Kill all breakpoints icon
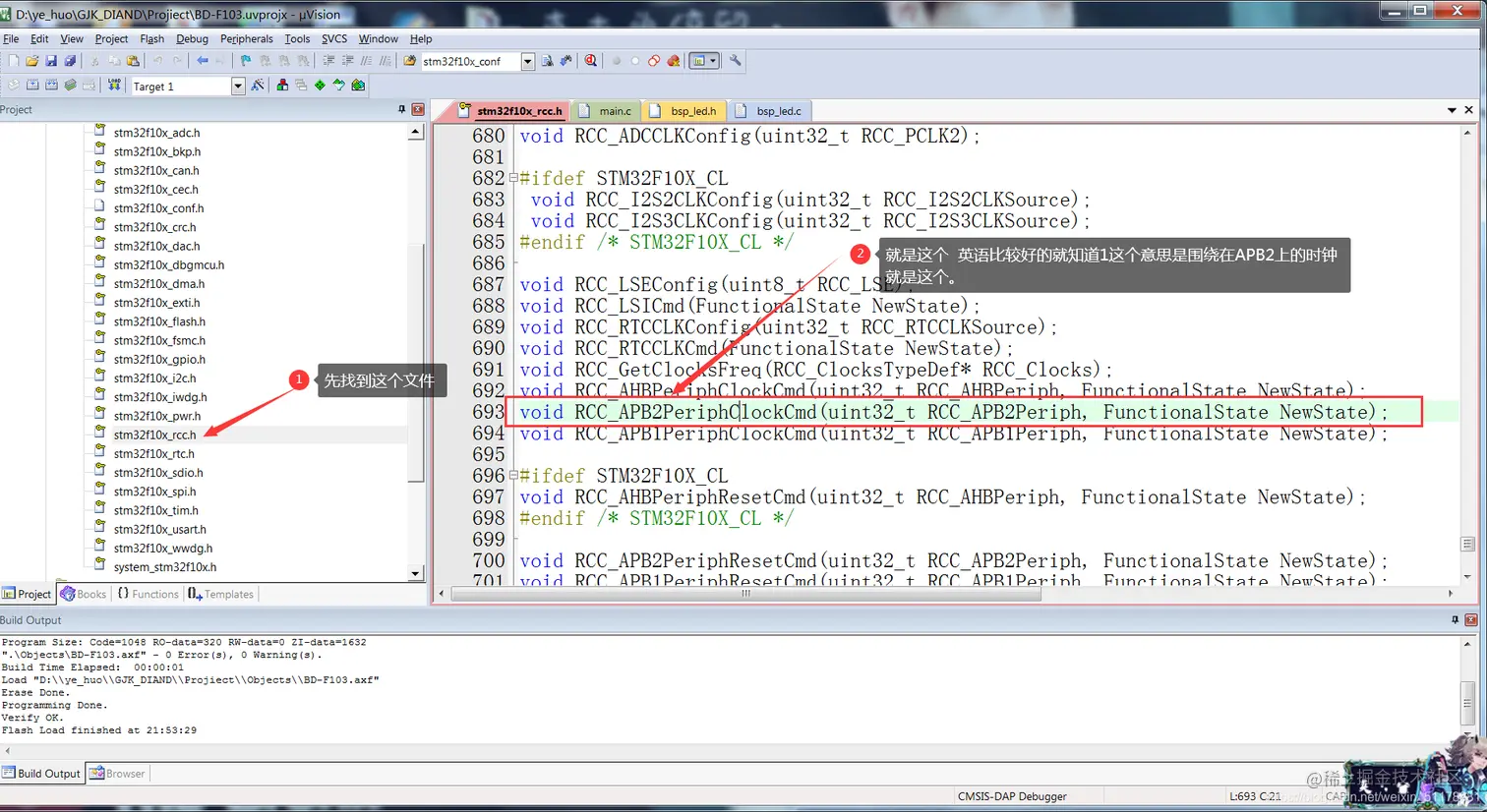 [673, 61]
